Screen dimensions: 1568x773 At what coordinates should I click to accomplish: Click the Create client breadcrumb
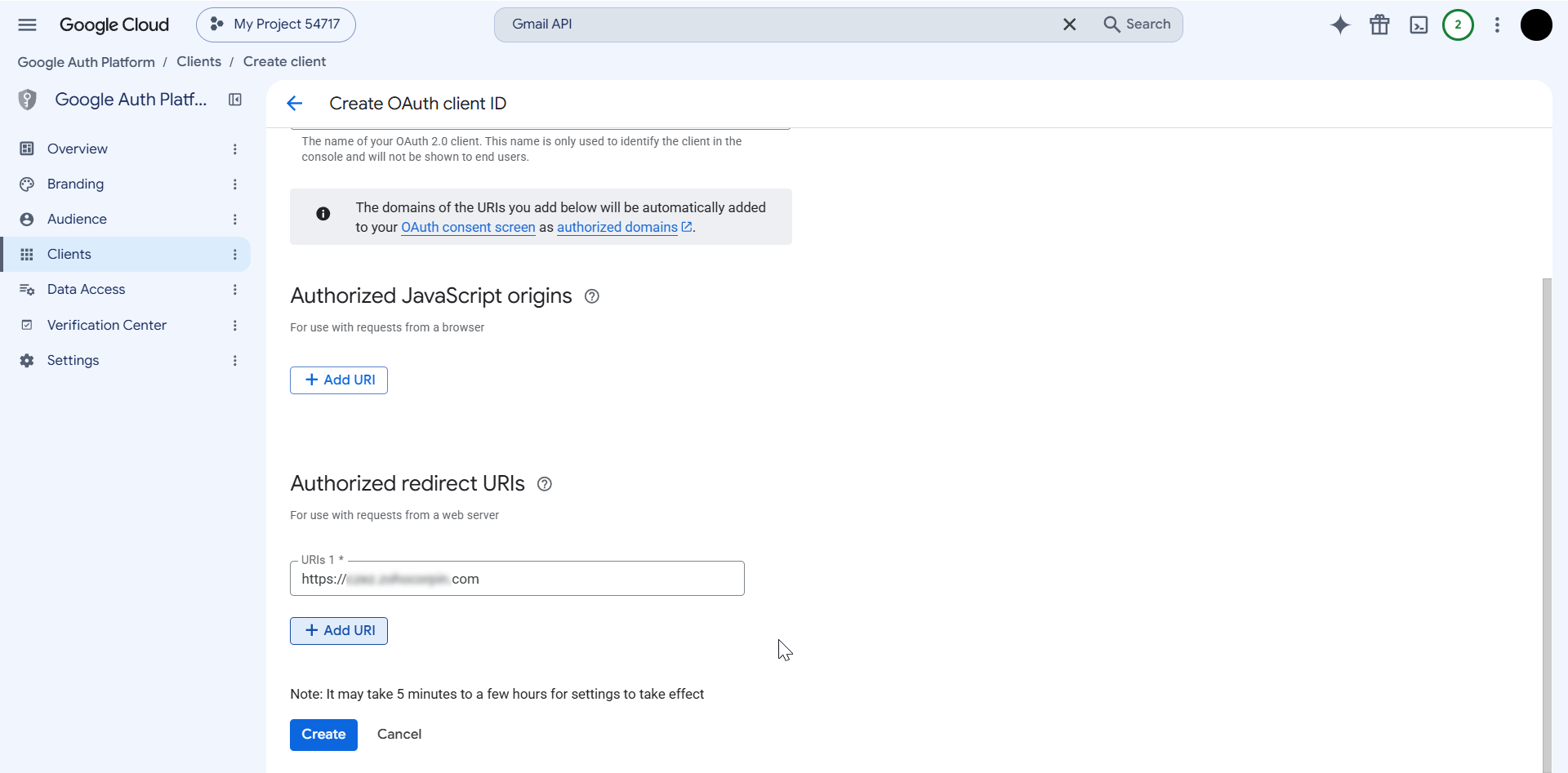tap(284, 62)
